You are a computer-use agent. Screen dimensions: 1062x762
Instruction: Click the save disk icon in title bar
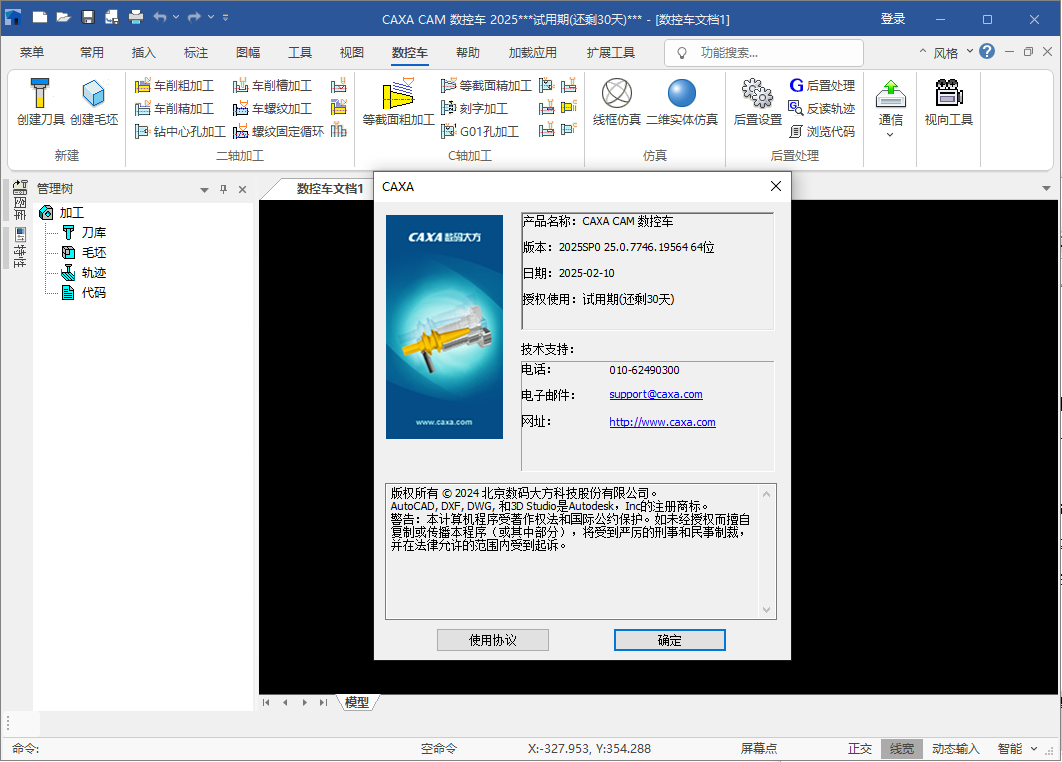click(x=88, y=18)
